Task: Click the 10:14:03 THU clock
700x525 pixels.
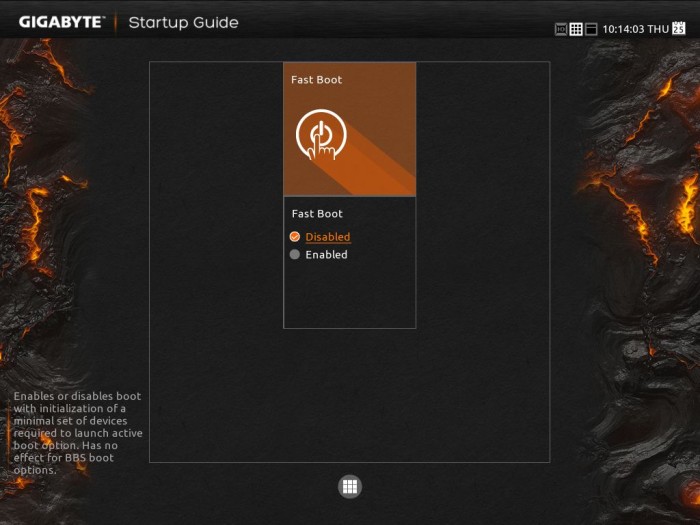Action: tap(636, 29)
